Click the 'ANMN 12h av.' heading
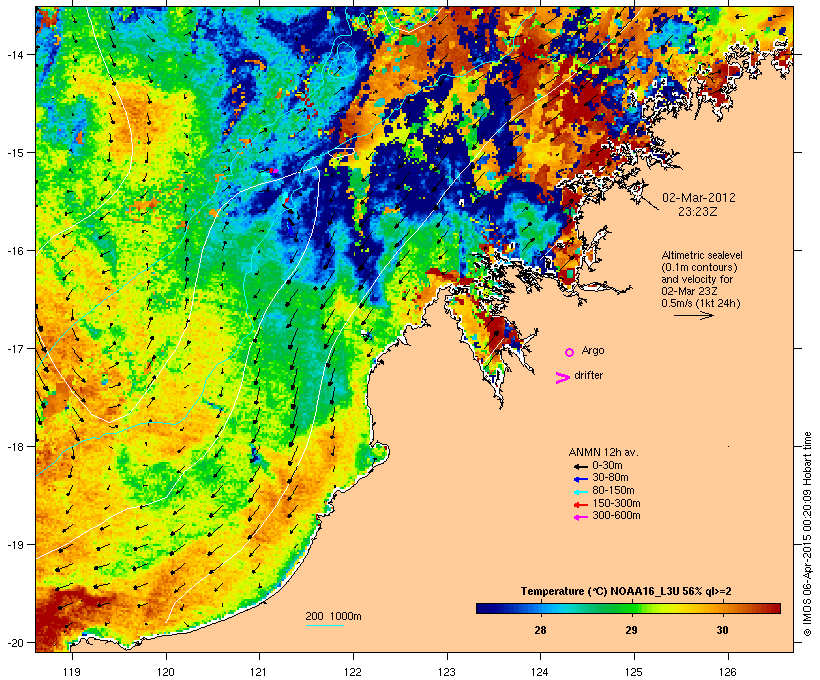The height and width of the screenshot is (680, 820). tap(603, 452)
